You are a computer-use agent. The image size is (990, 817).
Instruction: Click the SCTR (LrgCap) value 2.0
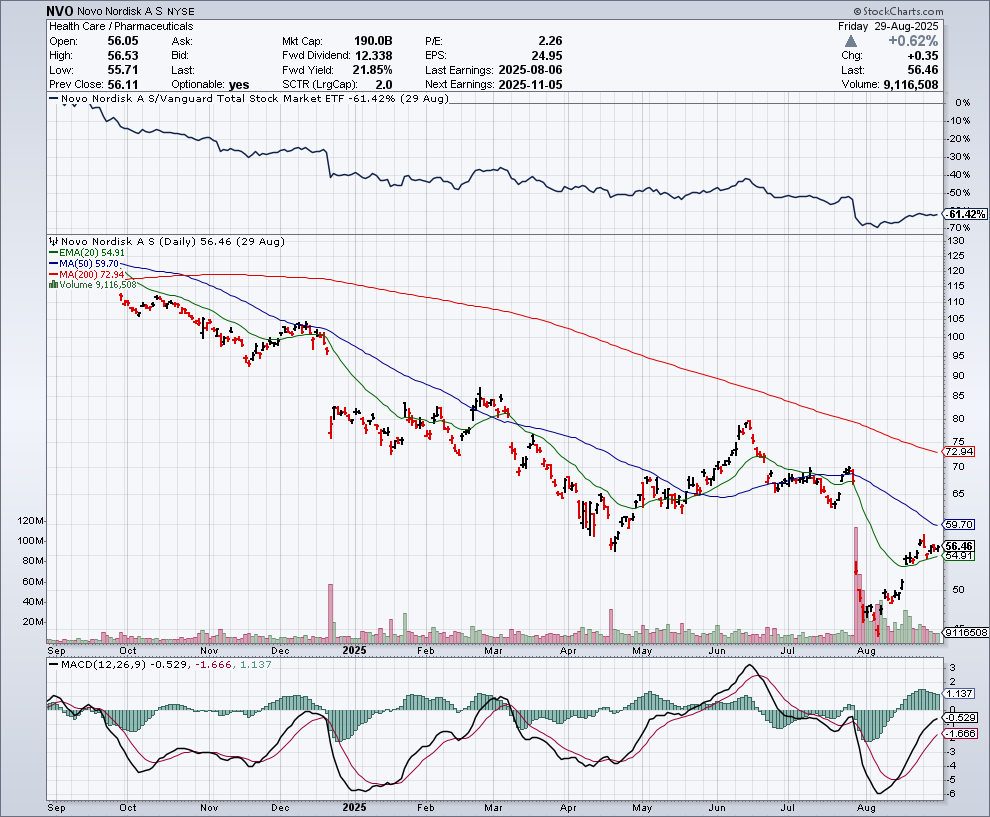click(384, 85)
